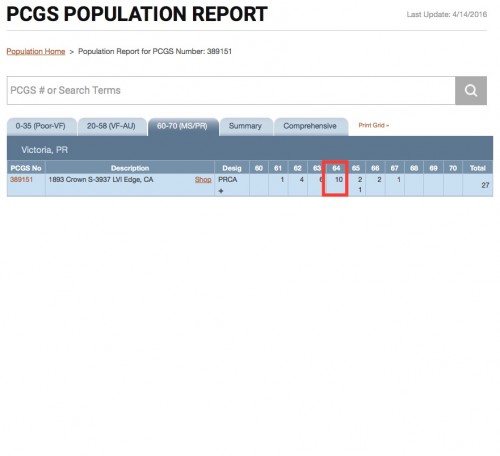The height and width of the screenshot is (456, 500).
Task: Click the Print Grid link
Action: 374,125
